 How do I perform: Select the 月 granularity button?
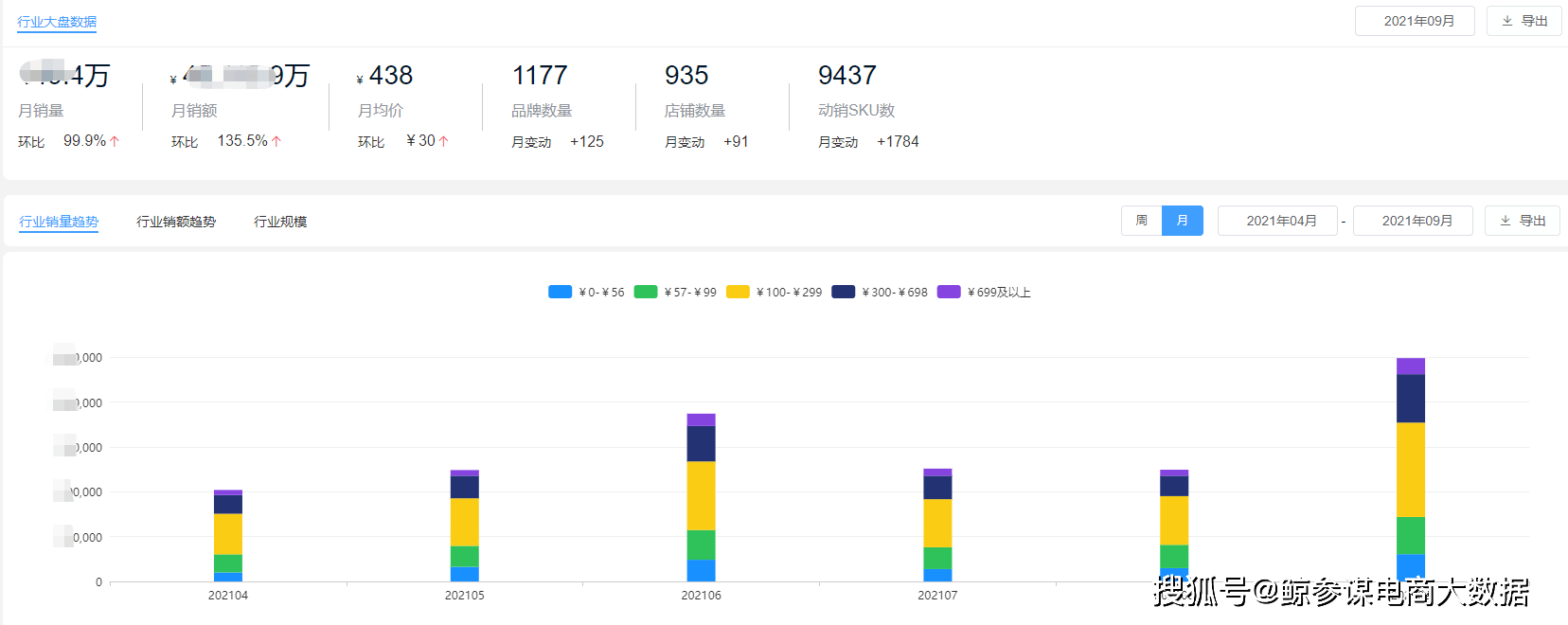[x=1183, y=221]
